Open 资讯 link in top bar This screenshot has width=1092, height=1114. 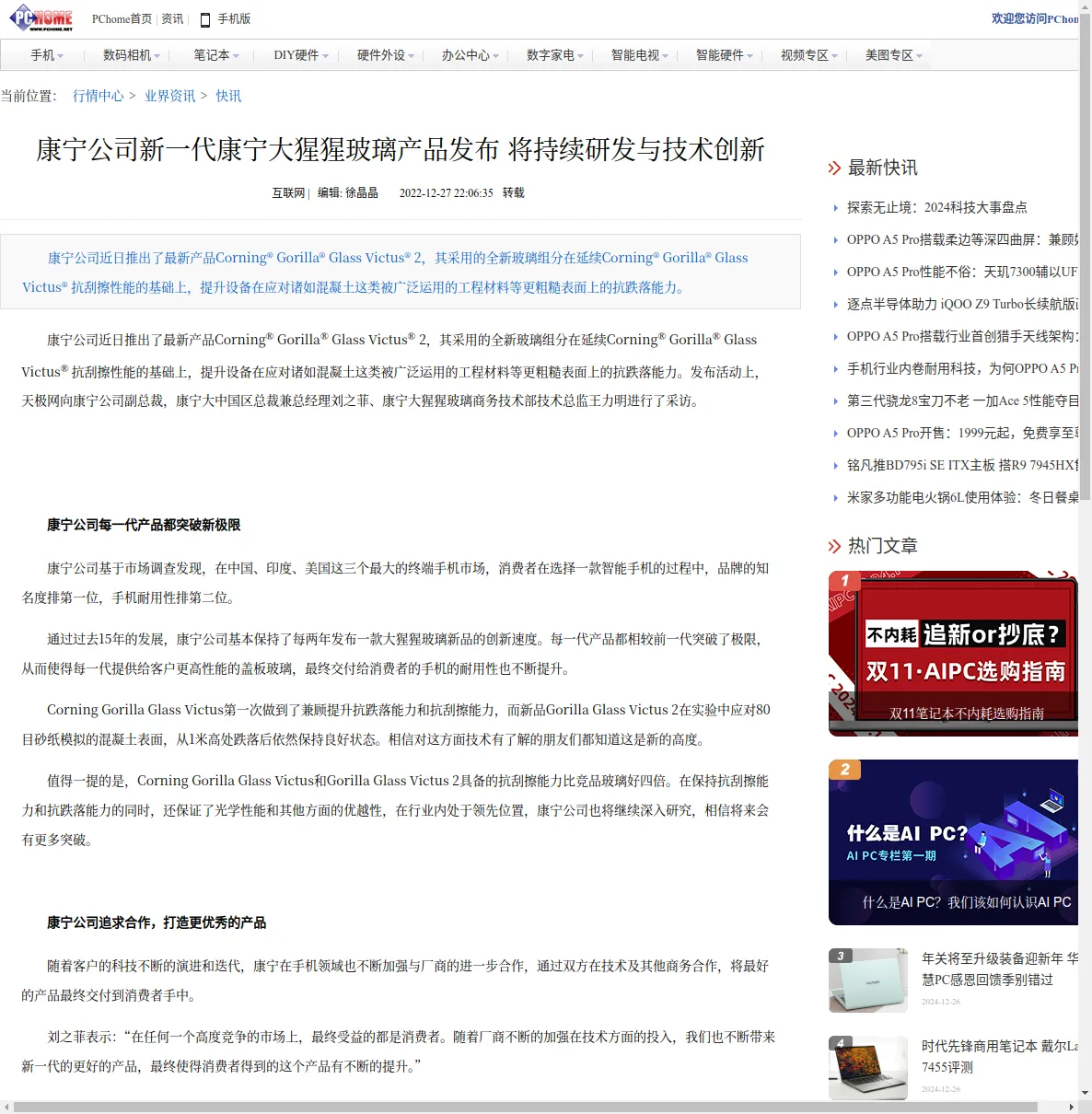[173, 19]
